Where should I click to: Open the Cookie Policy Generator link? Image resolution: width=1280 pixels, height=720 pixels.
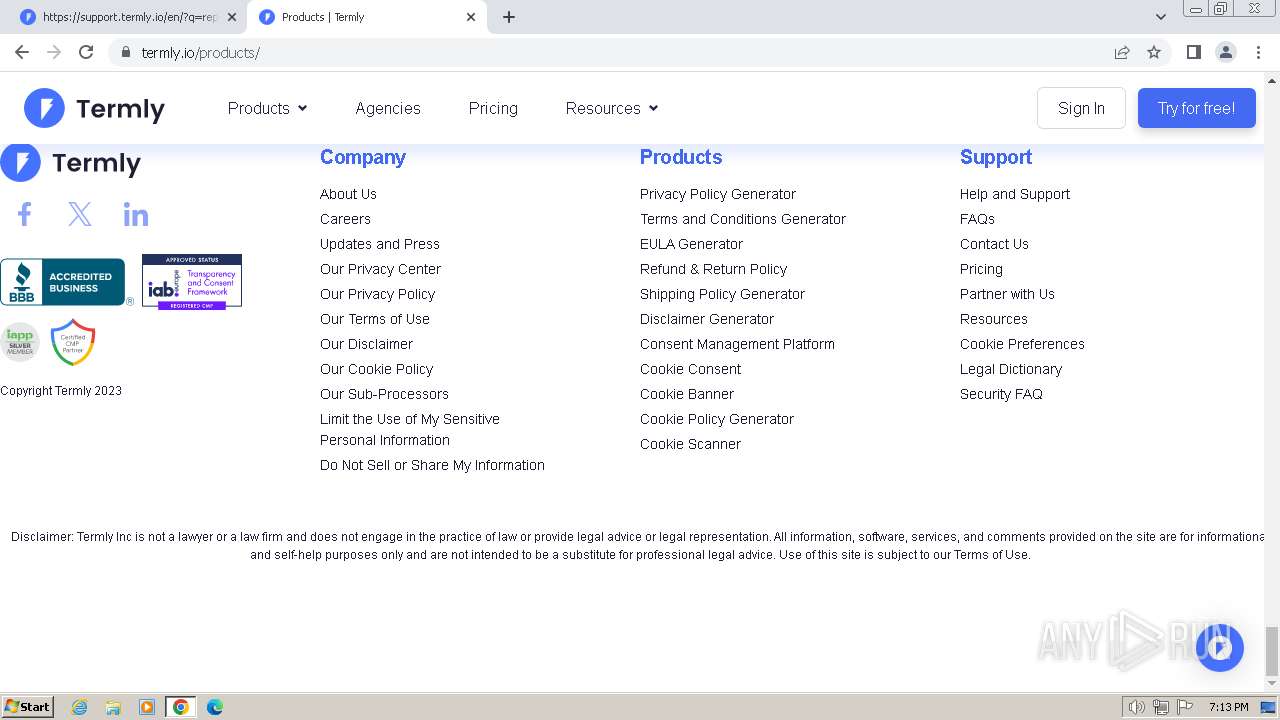pos(717,419)
